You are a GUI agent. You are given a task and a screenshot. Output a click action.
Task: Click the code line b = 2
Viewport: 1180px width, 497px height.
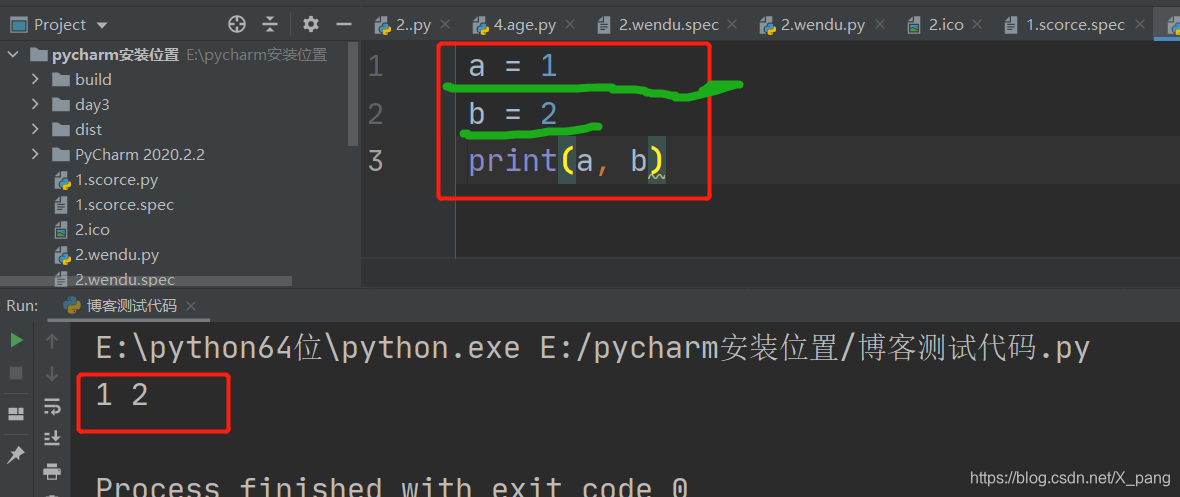point(513,114)
